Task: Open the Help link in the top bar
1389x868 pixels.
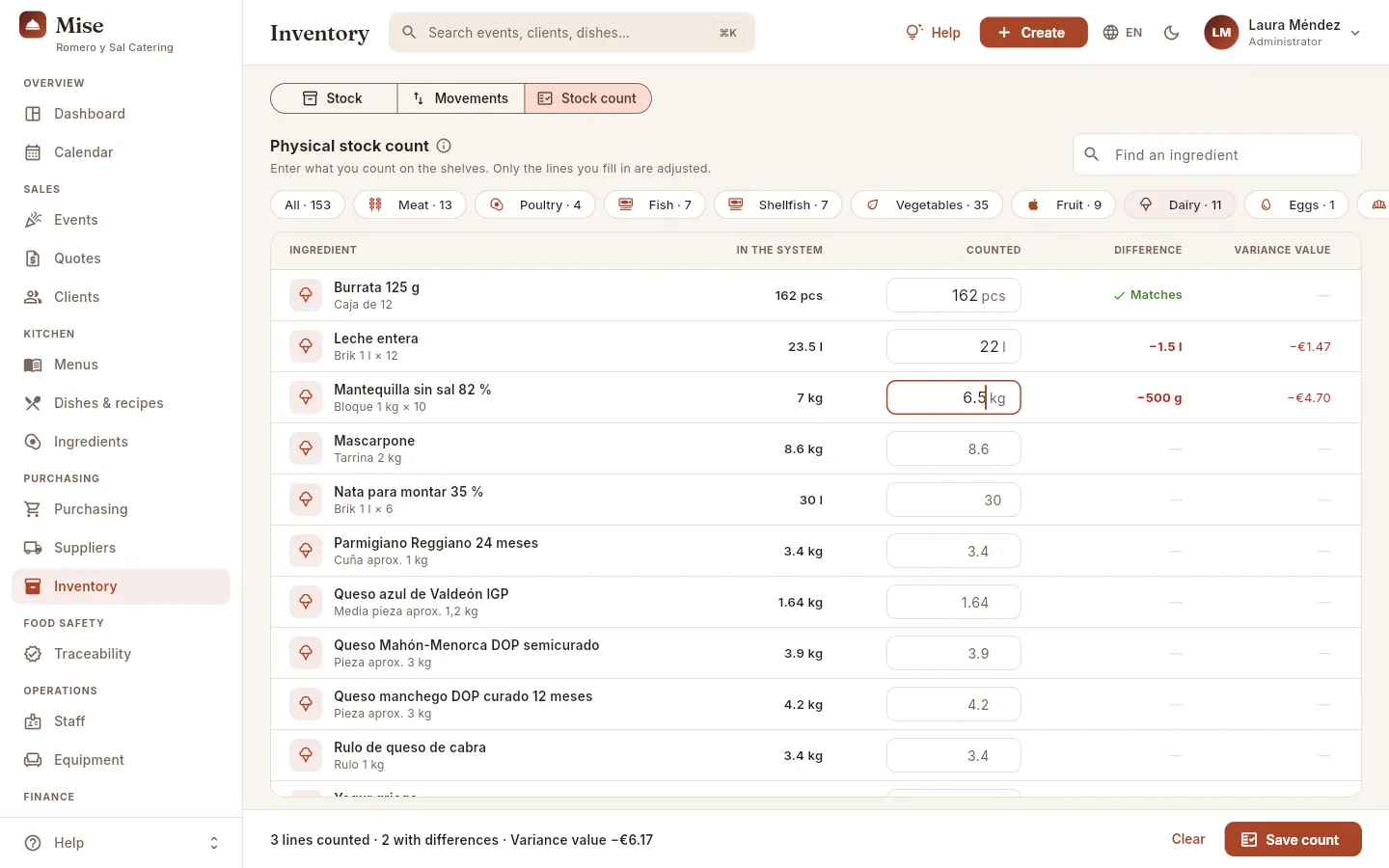Action: point(933,33)
